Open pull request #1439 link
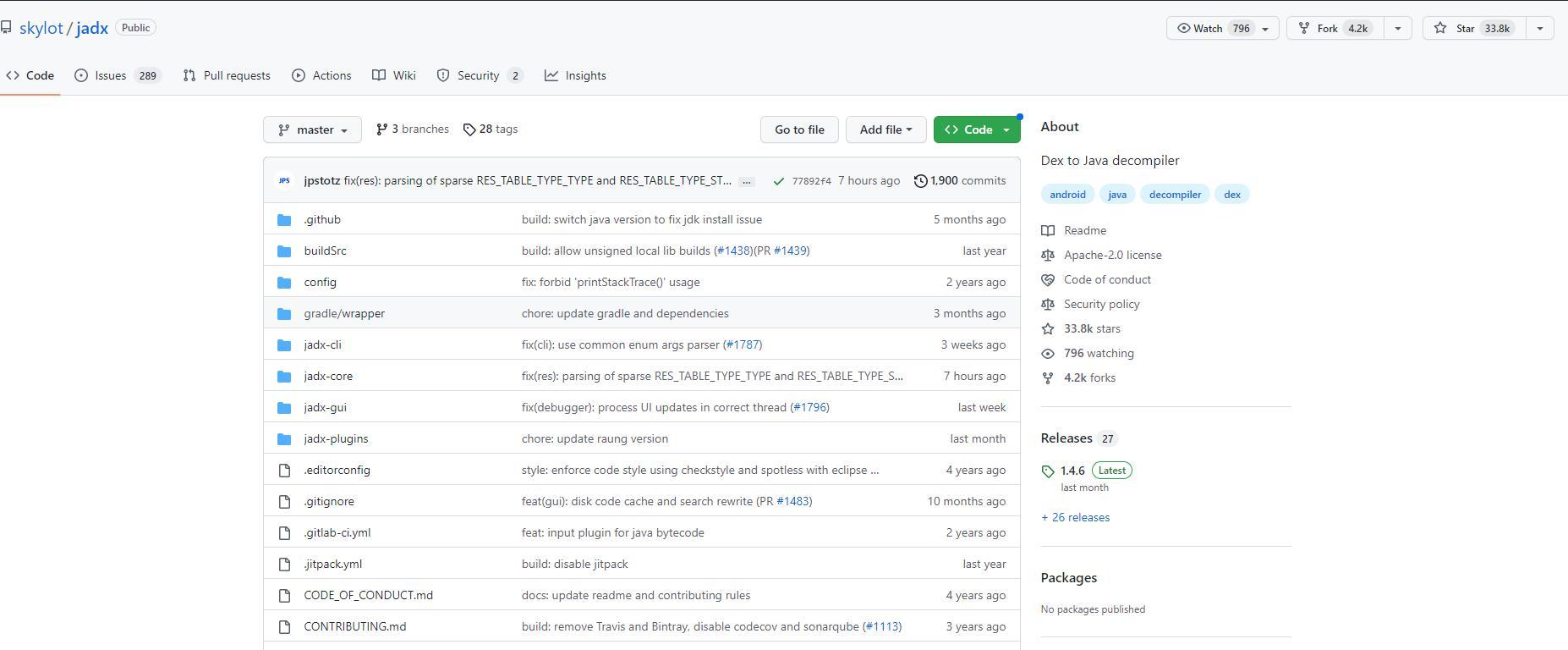 coord(790,251)
